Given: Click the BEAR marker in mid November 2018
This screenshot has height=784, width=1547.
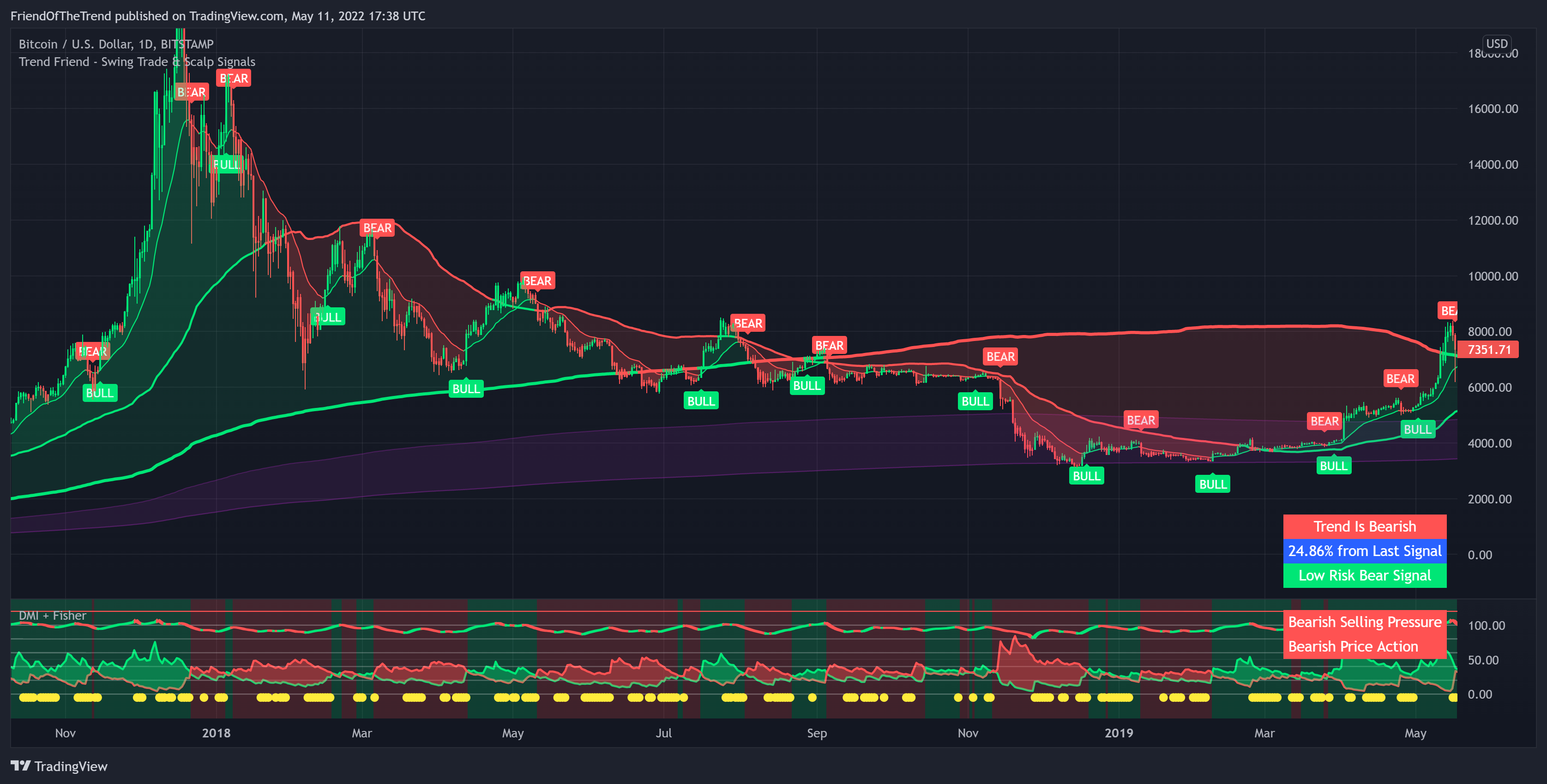Looking at the screenshot, I should [1000, 357].
